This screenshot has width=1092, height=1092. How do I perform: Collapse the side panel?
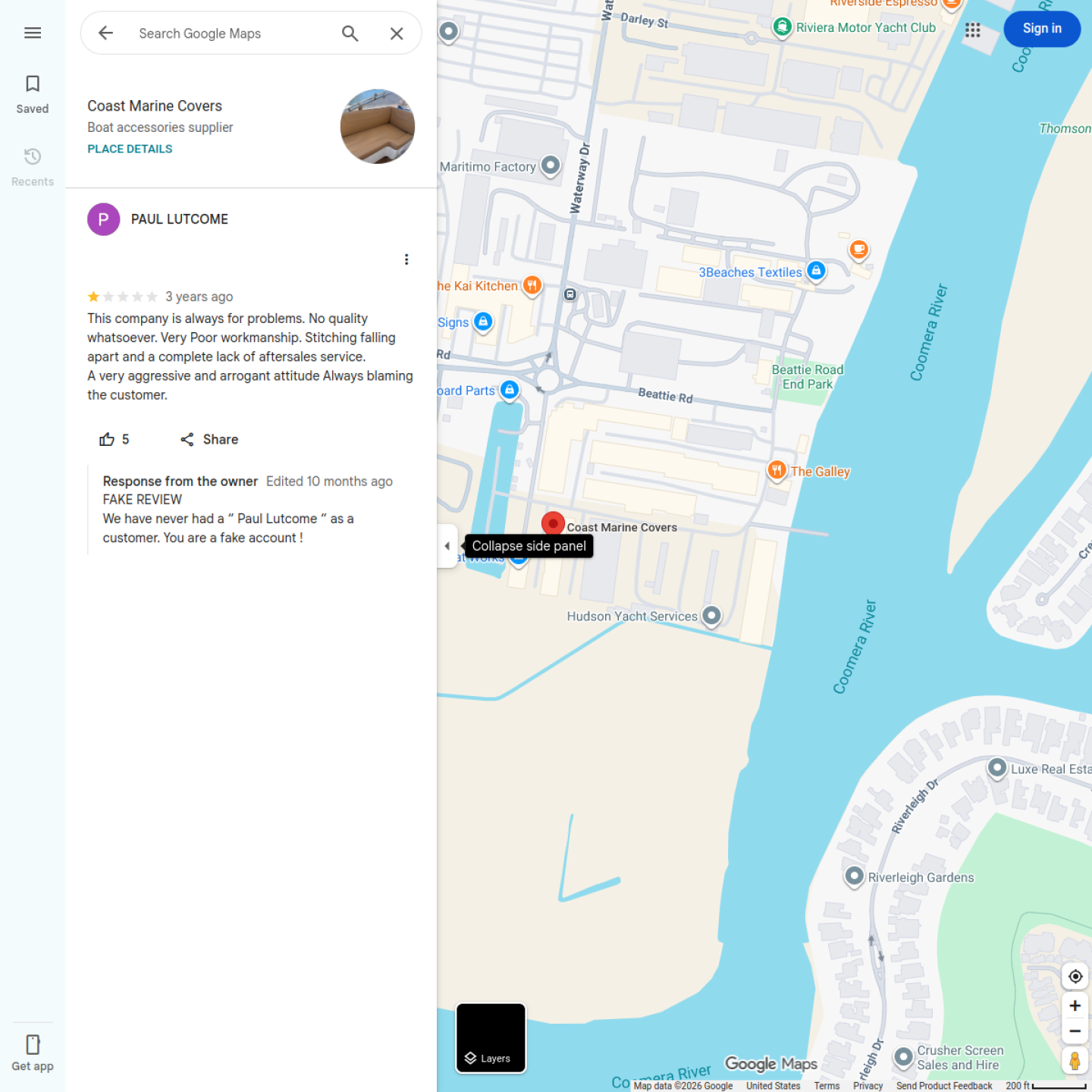447,546
